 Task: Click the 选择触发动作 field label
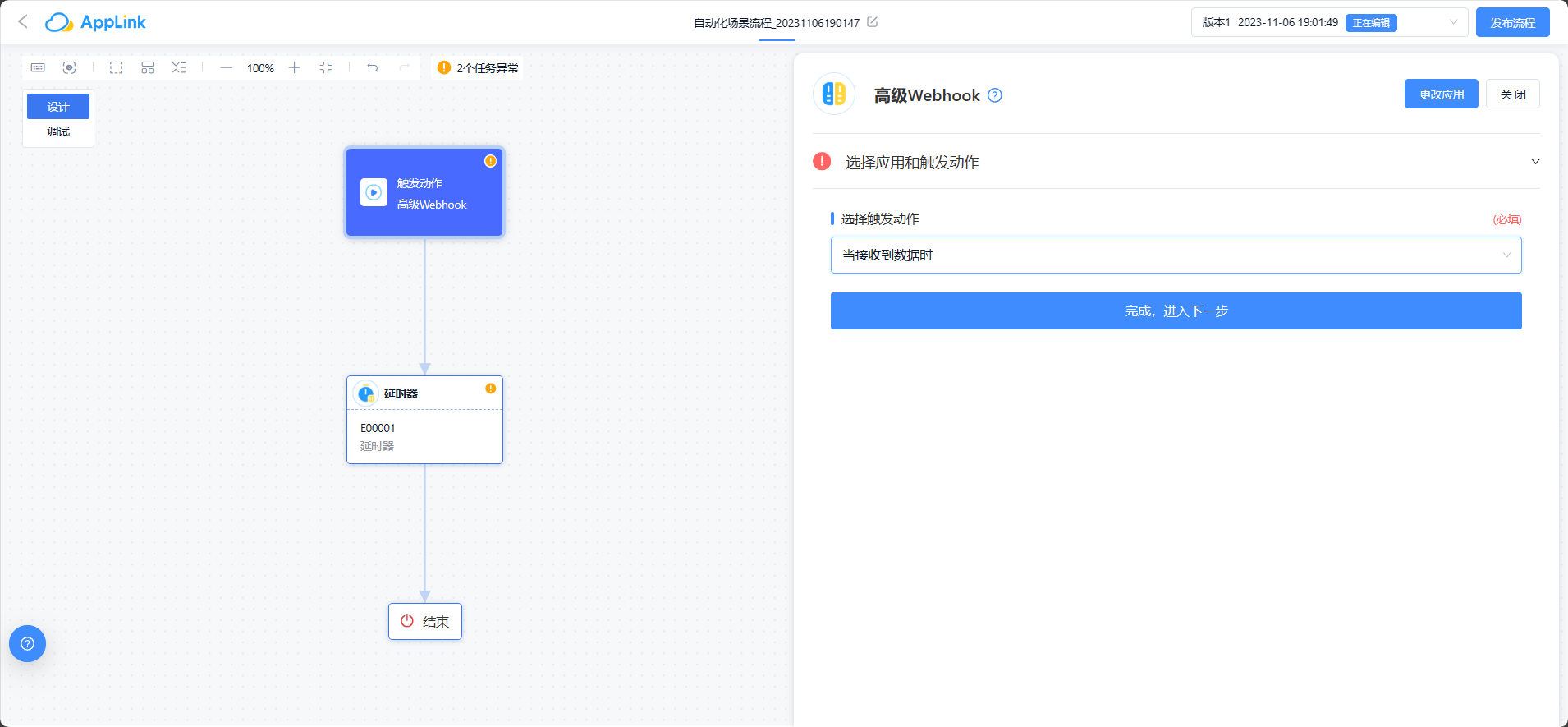click(879, 219)
